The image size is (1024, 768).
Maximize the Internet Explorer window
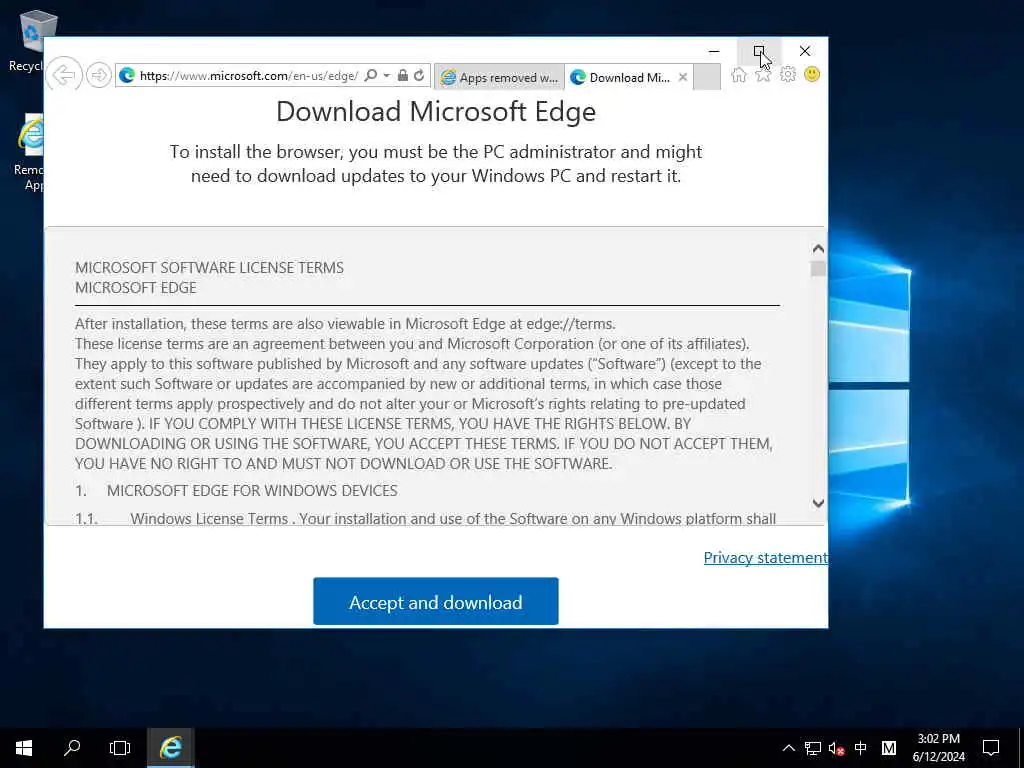pos(758,51)
